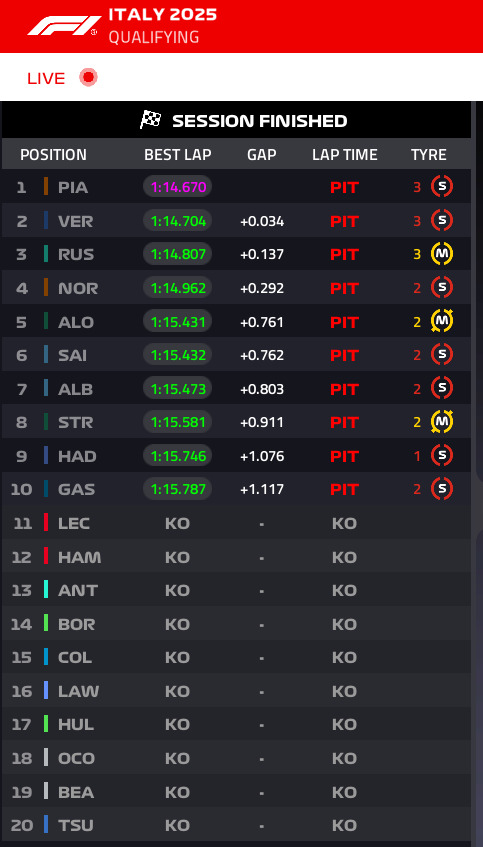The height and width of the screenshot is (847, 483).
Task: Click the cyan team colour bar beside ANT
Action: 46,589
